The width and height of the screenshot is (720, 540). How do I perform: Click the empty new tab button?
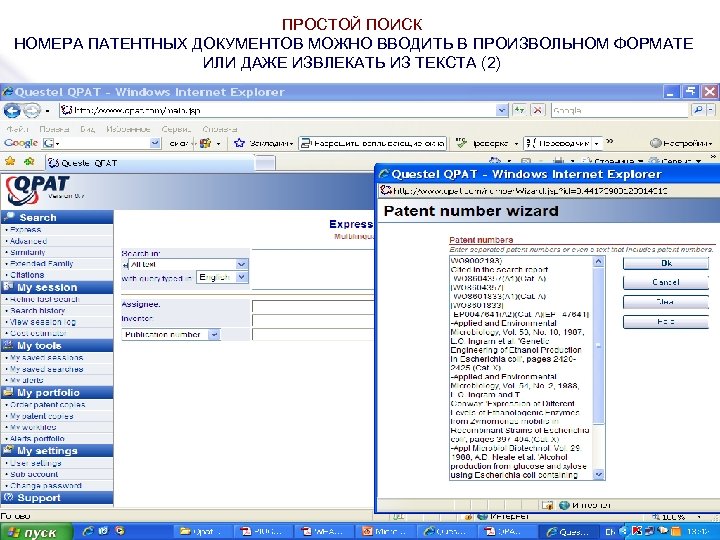pyautogui.click(x=265, y=163)
